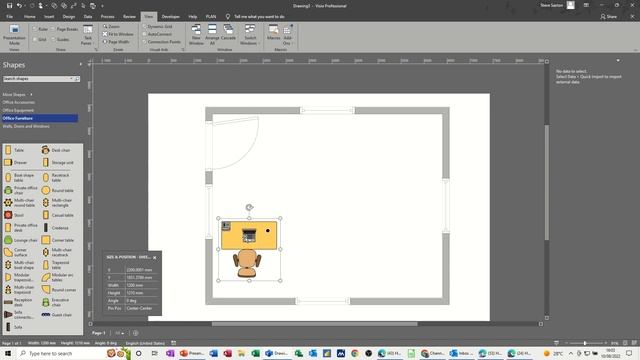The width and height of the screenshot is (640, 360).
Task: Open the File menu tab
Action: (x=9, y=17)
